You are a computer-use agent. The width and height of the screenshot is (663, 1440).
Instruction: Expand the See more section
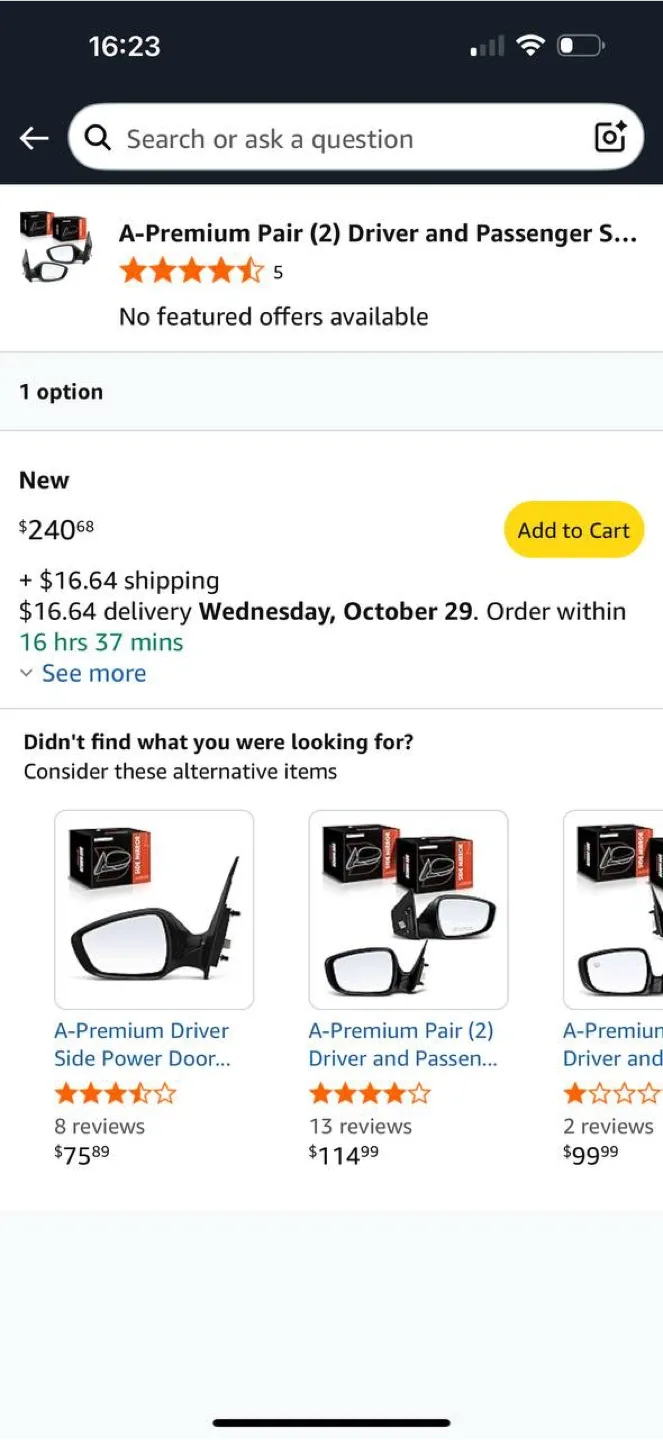(x=93, y=673)
